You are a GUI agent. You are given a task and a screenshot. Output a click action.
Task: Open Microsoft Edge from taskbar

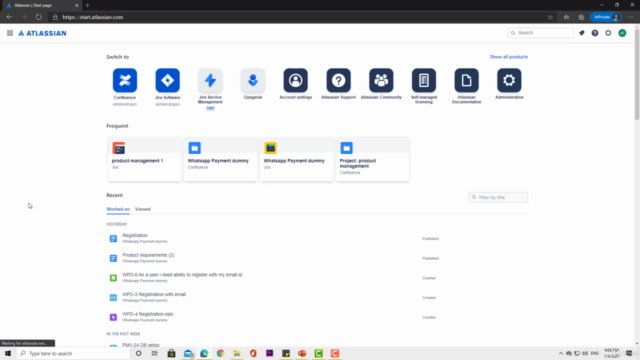click(x=204, y=353)
